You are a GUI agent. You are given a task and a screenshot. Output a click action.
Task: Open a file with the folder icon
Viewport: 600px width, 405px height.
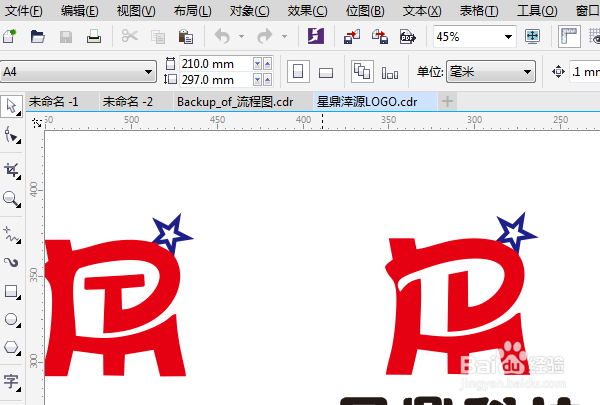tap(38, 37)
